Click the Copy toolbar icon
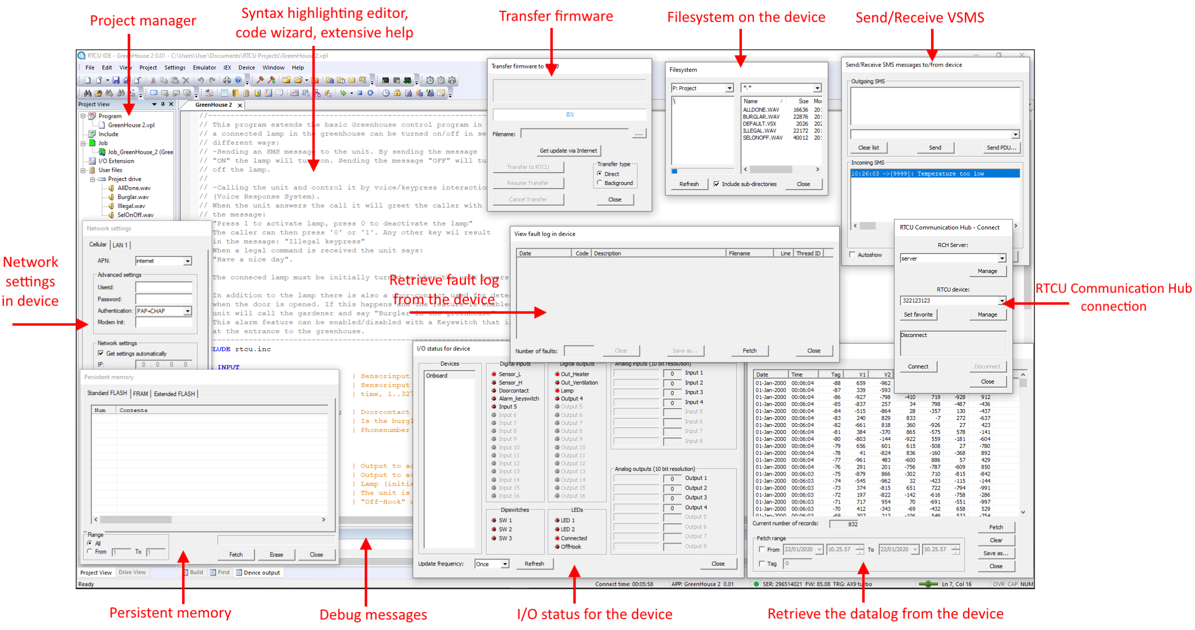This screenshot has height=630, width=1195. pyautogui.click(x=164, y=80)
